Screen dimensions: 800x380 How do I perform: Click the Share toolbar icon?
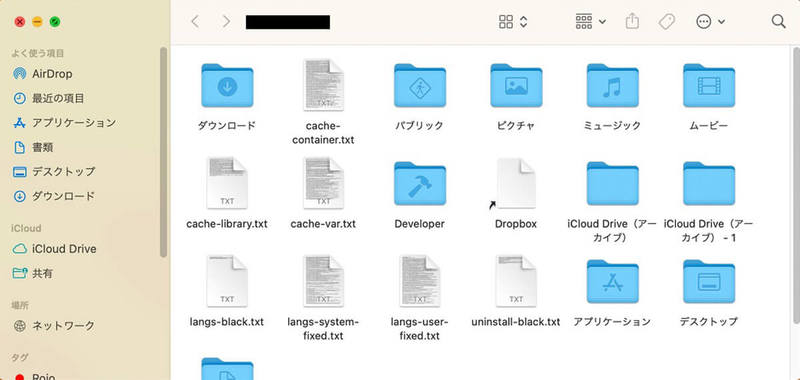(632, 21)
